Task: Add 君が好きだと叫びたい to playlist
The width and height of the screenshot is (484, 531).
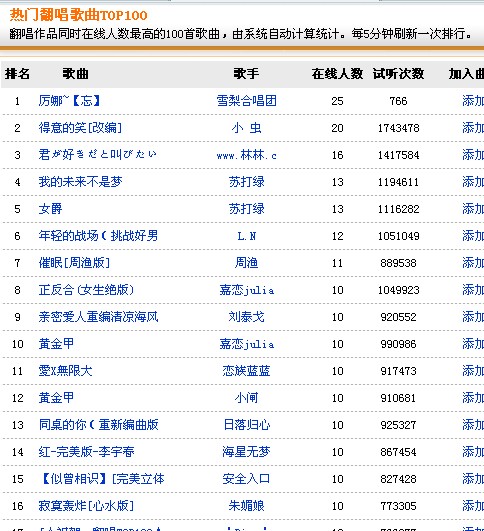Action: pos(473,155)
